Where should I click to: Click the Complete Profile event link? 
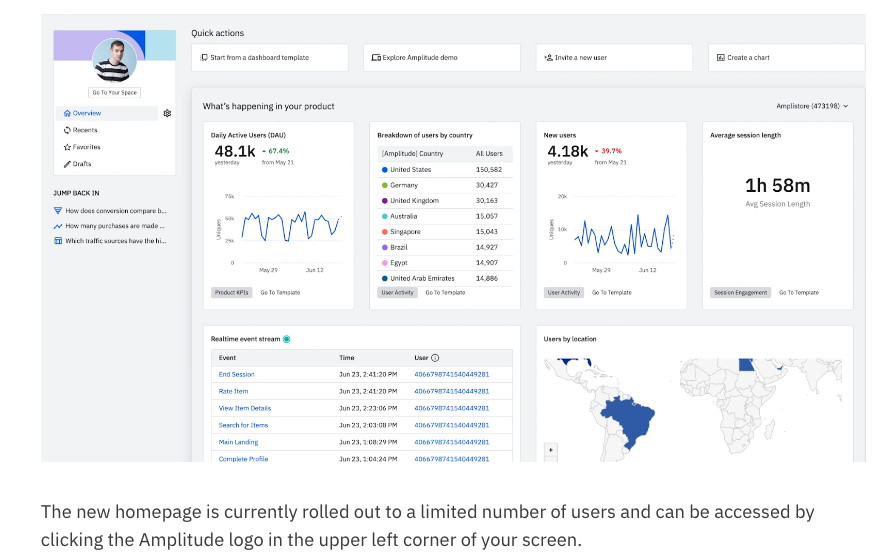(x=243, y=459)
